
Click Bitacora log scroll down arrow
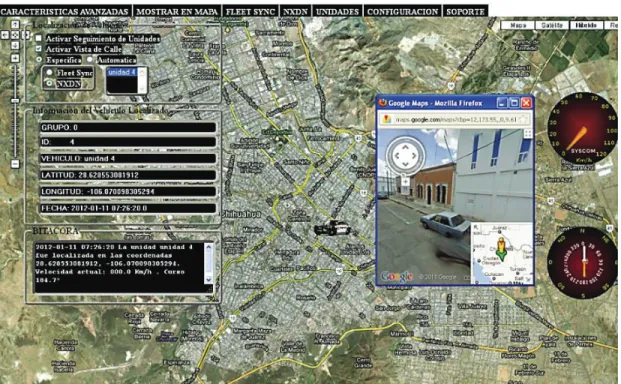pos(208,279)
